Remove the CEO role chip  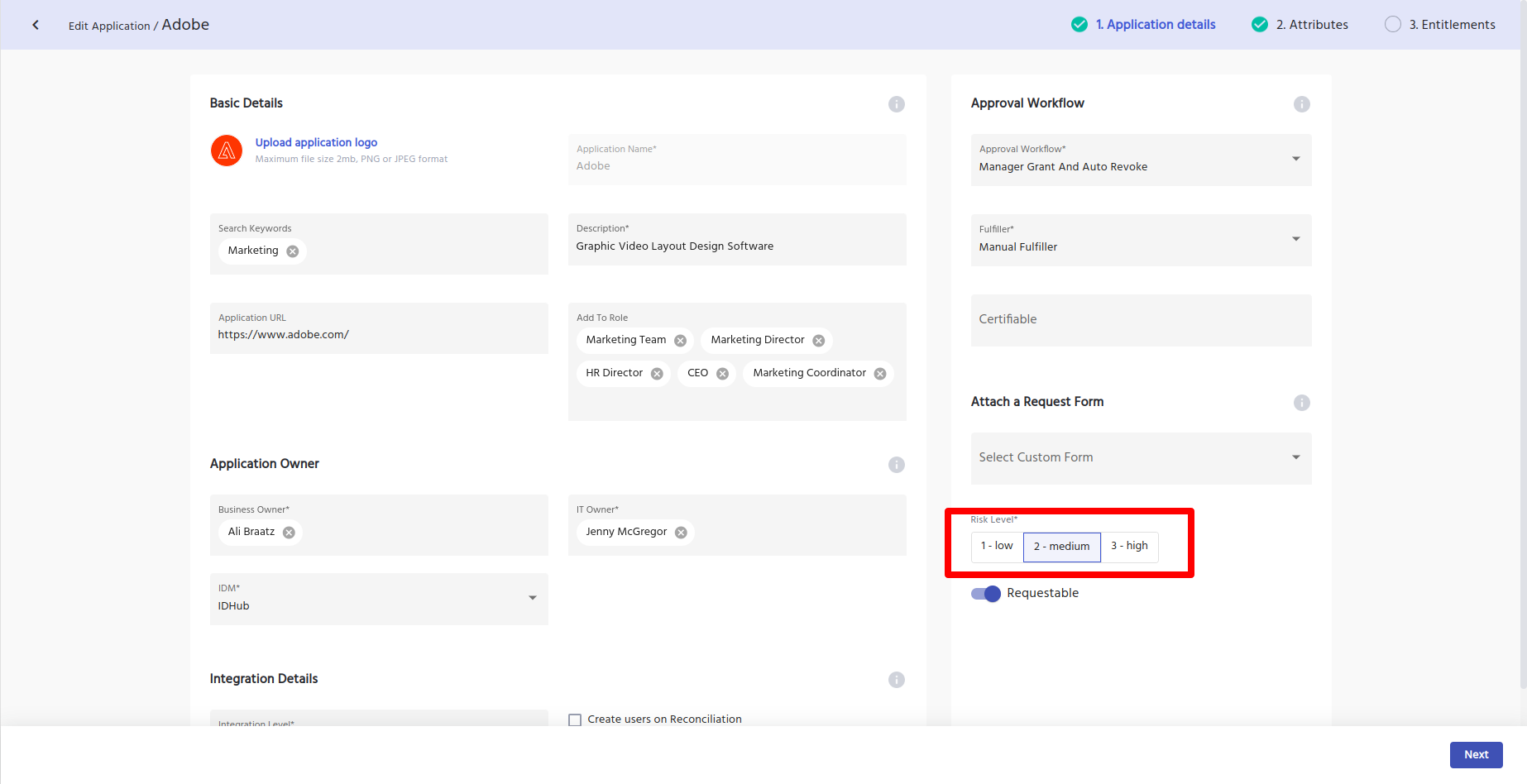(722, 374)
